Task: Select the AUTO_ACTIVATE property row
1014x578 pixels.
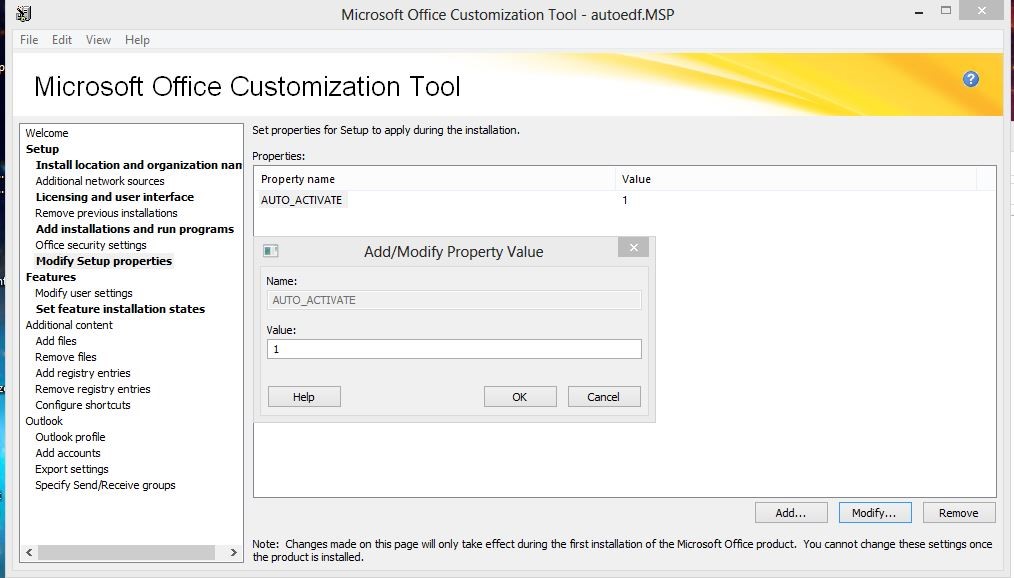Action: (x=625, y=200)
